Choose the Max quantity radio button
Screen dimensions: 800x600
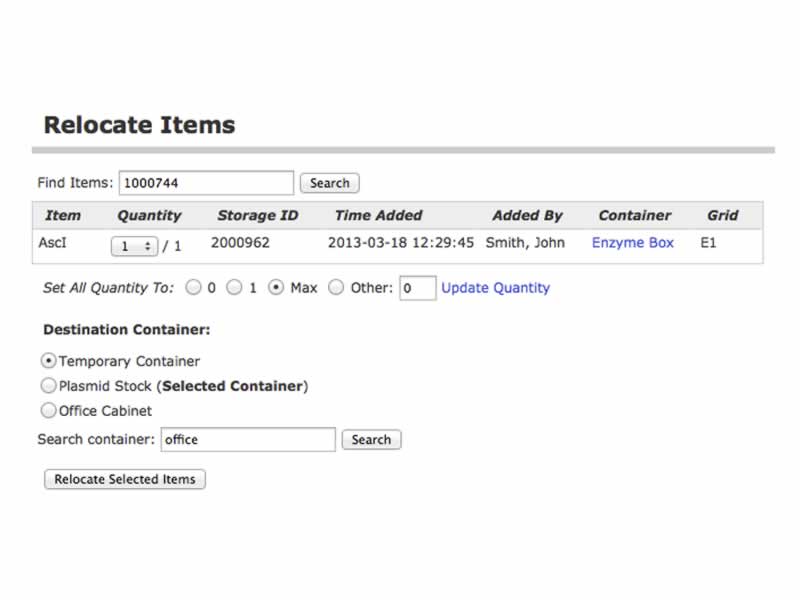(x=276, y=288)
